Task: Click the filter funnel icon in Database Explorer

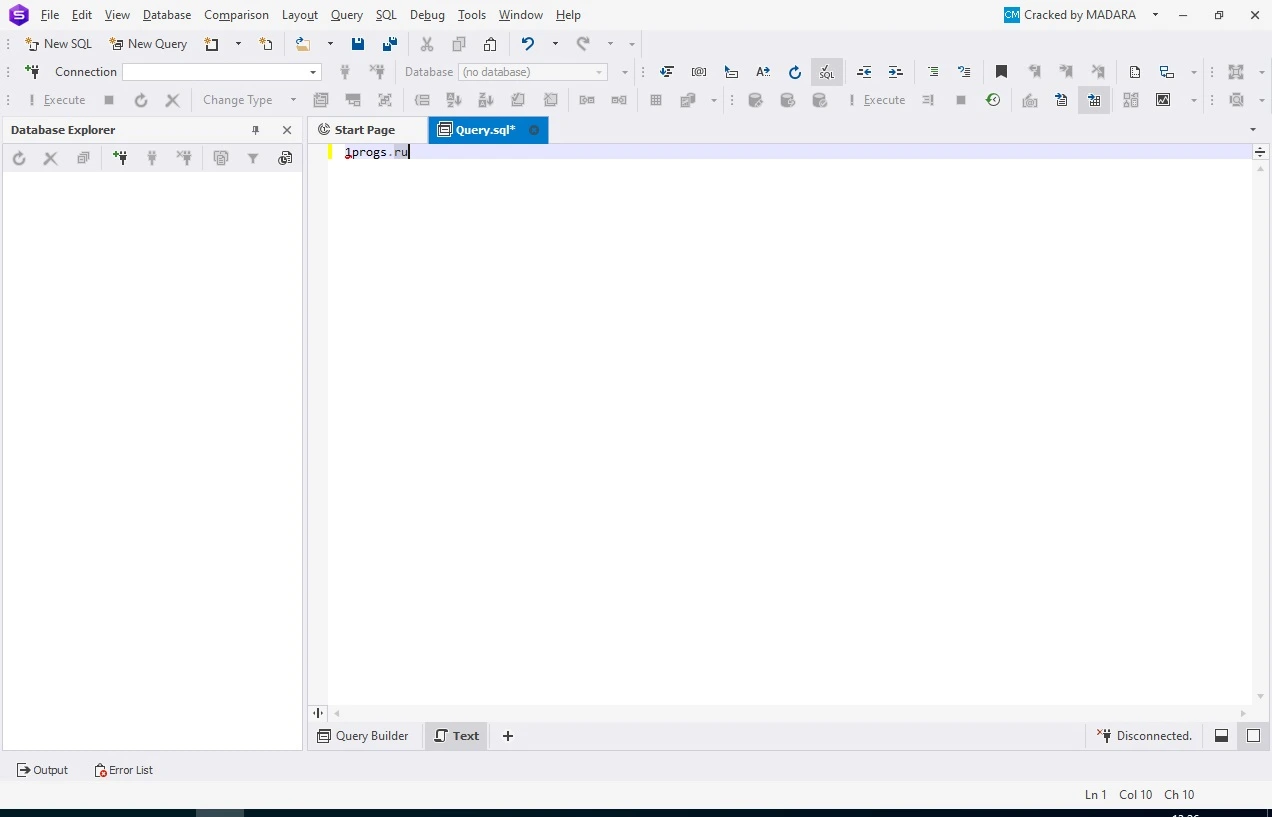Action: click(253, 158)
